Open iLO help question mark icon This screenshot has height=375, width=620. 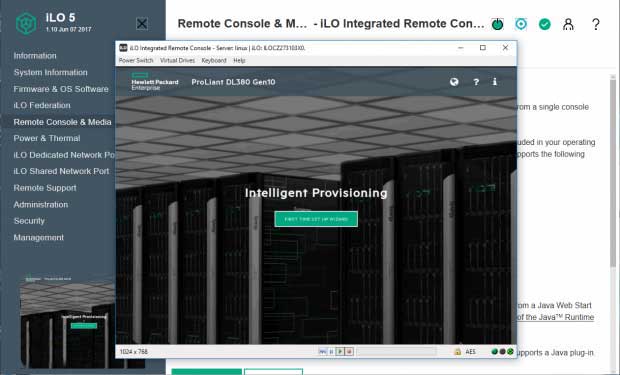click(595, 25)
